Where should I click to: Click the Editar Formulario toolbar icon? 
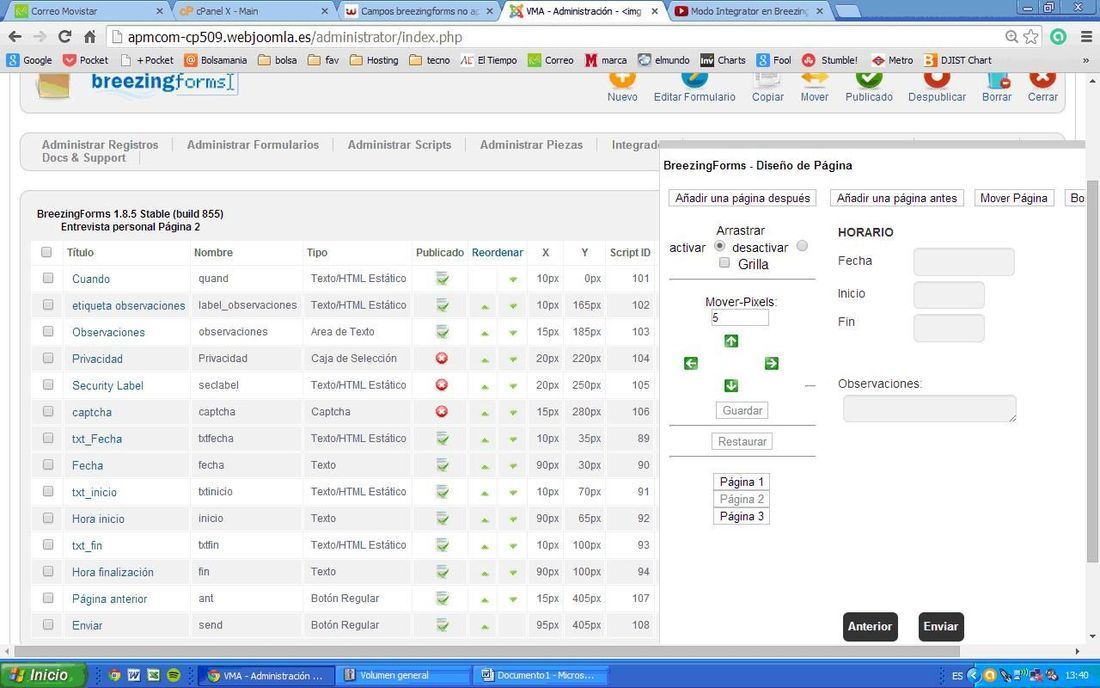[695, 88]
